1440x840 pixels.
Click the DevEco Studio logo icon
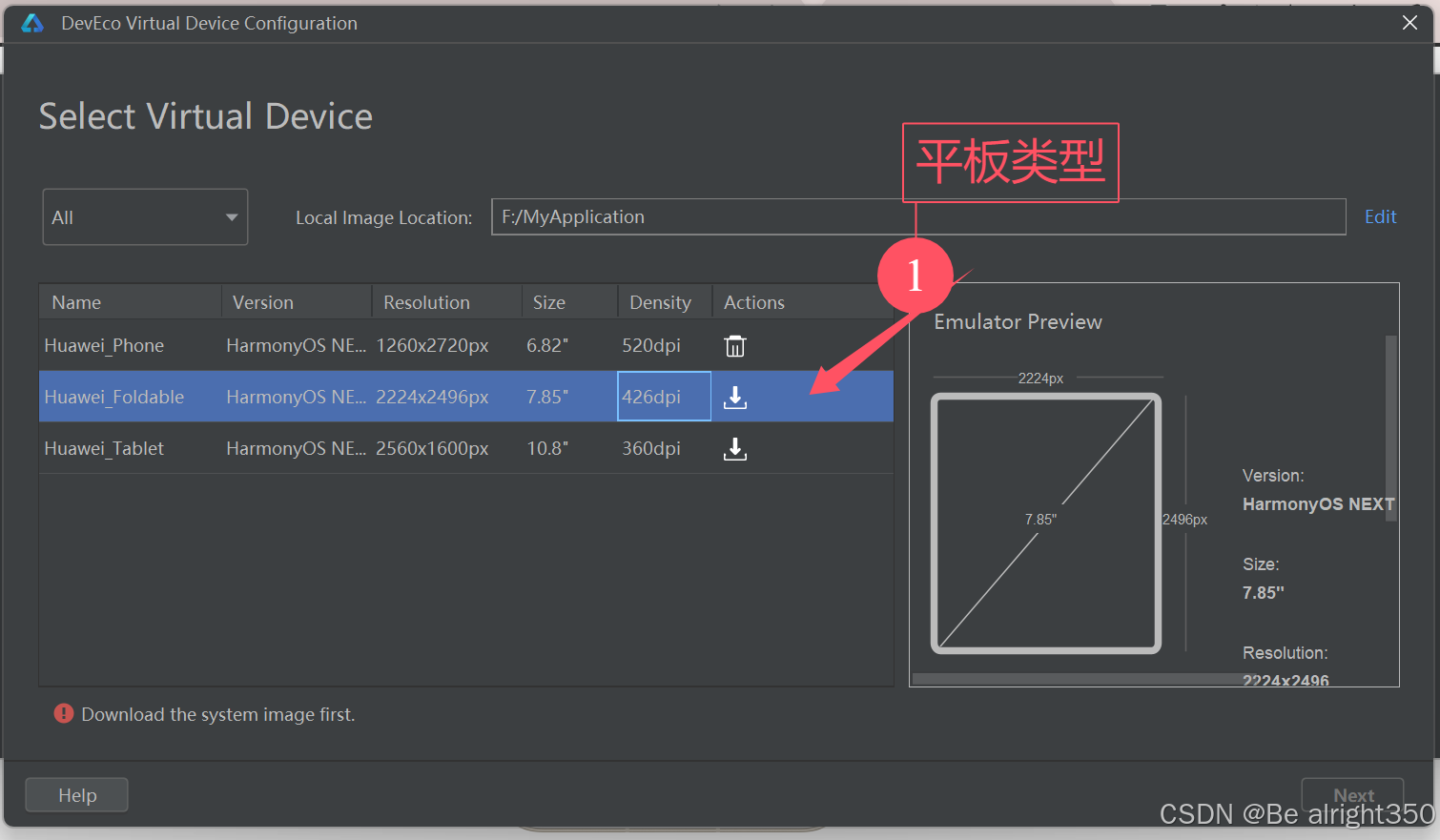(32, 23)
